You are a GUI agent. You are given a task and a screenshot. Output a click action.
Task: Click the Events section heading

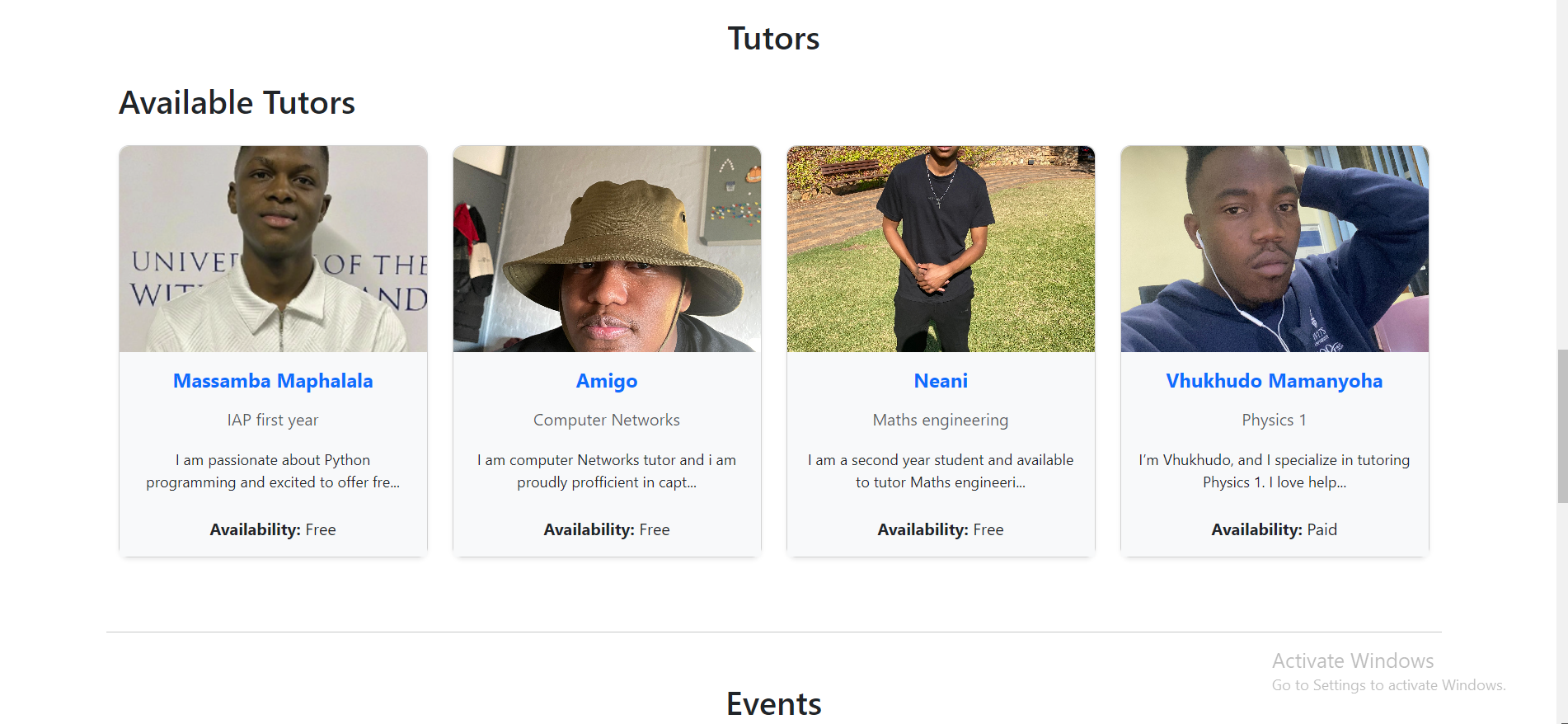[774, 703]
